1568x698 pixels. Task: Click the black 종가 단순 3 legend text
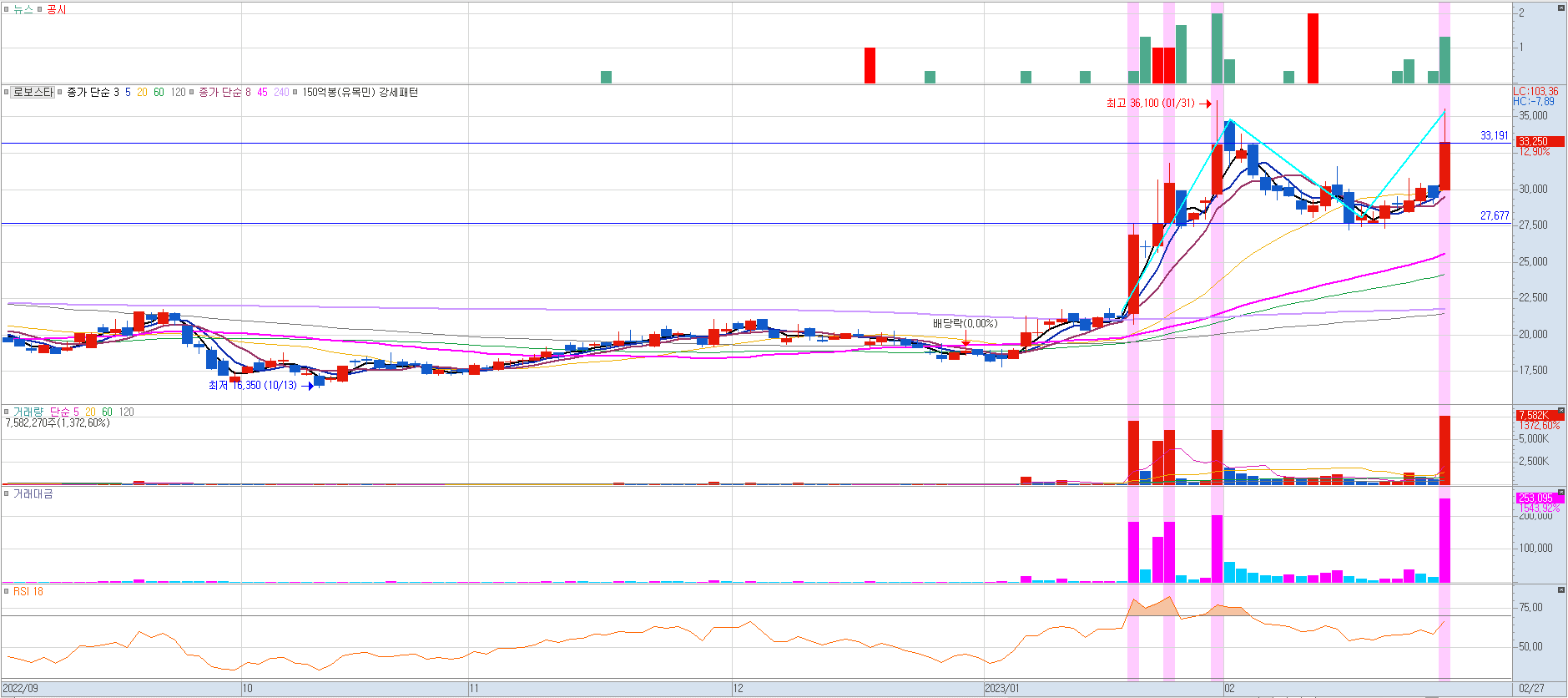coord(93,92)
